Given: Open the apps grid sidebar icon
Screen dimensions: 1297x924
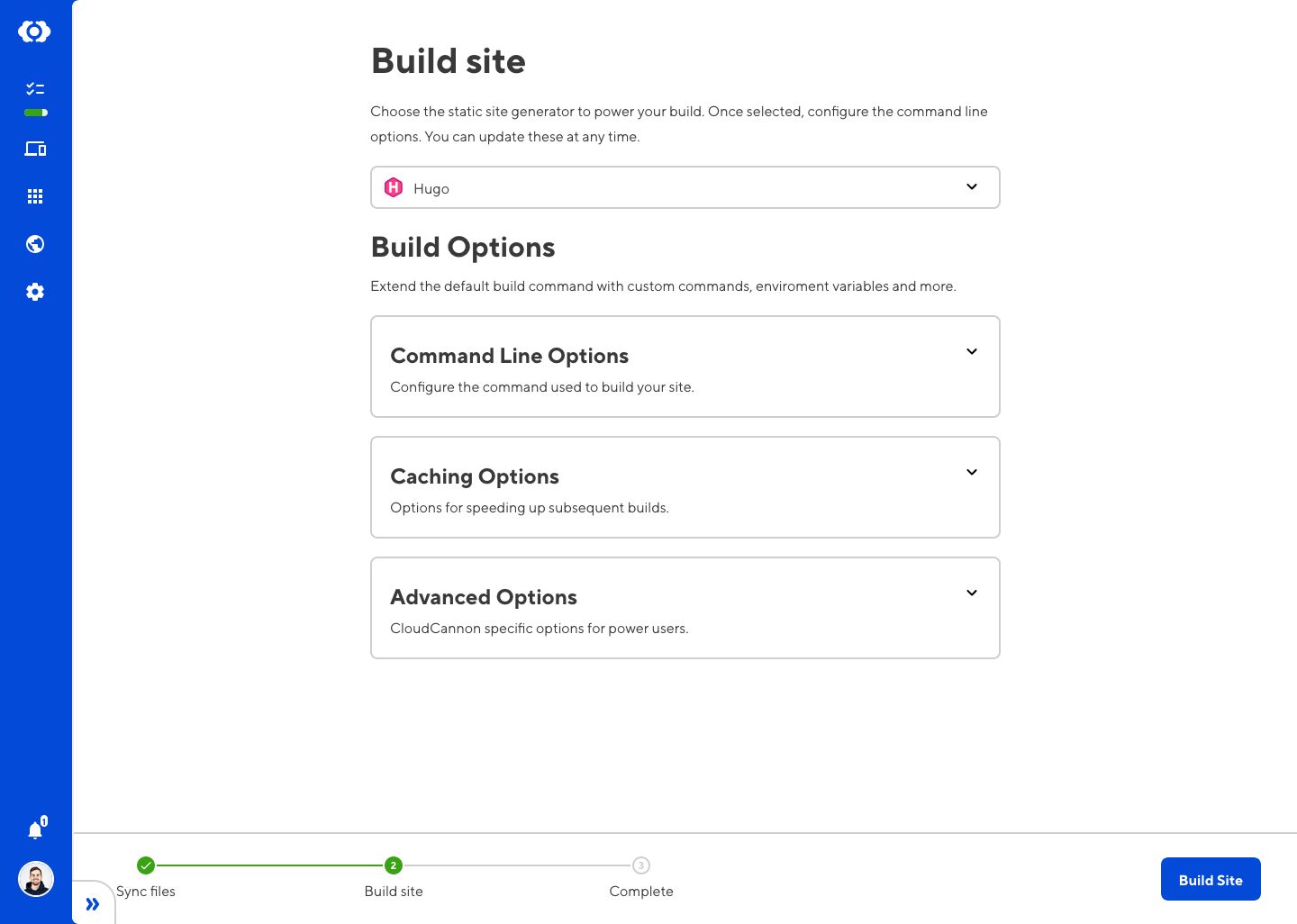Looking at the screenshot, I should (35, 196).
